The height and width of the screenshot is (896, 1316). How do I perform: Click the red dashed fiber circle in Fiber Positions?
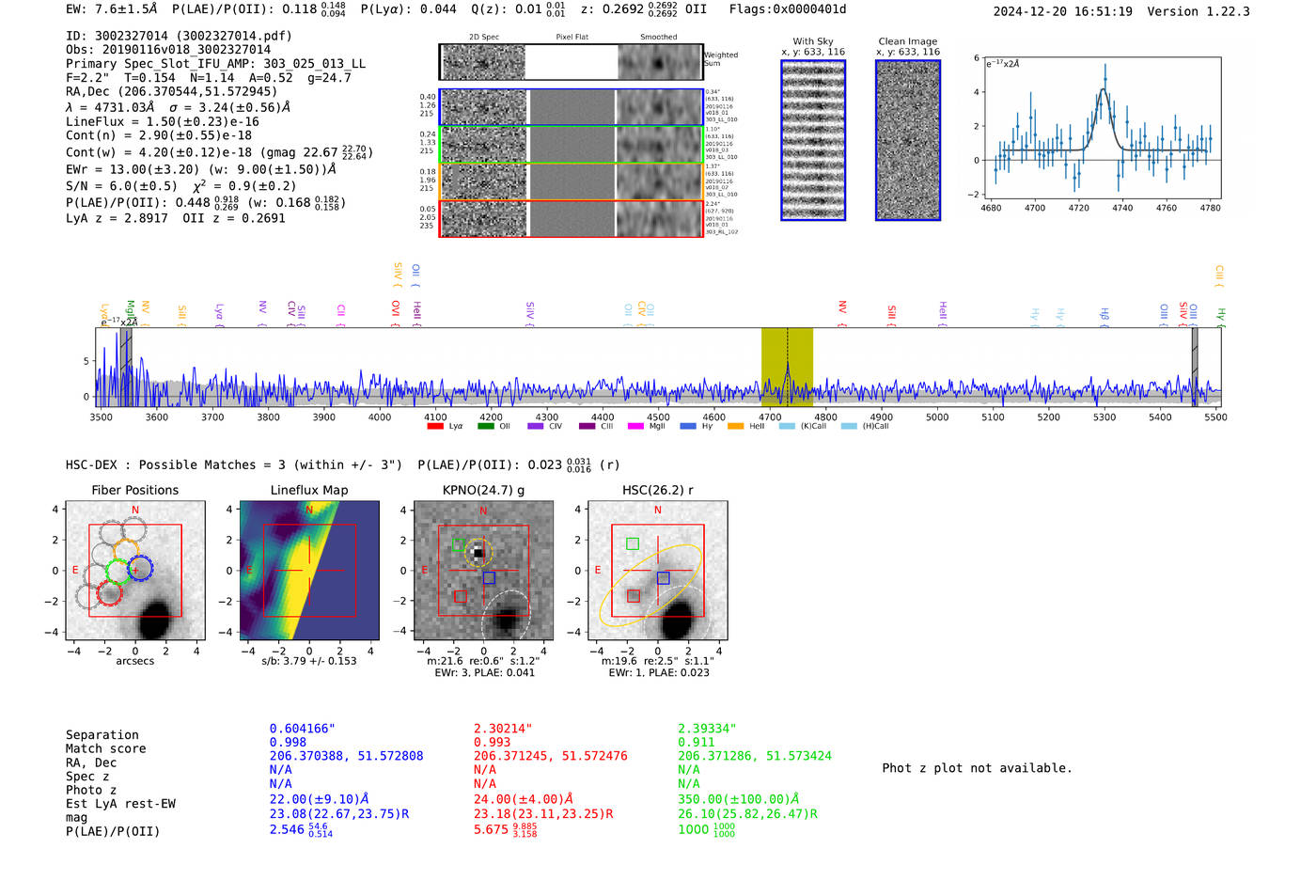[109, 592]
